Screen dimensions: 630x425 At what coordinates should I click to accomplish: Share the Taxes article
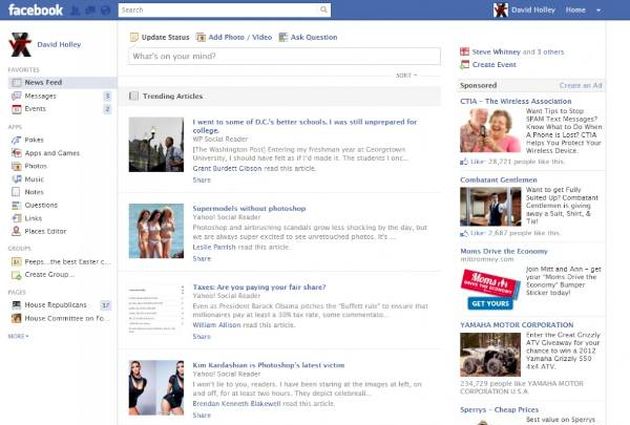[x=202, y=337]
